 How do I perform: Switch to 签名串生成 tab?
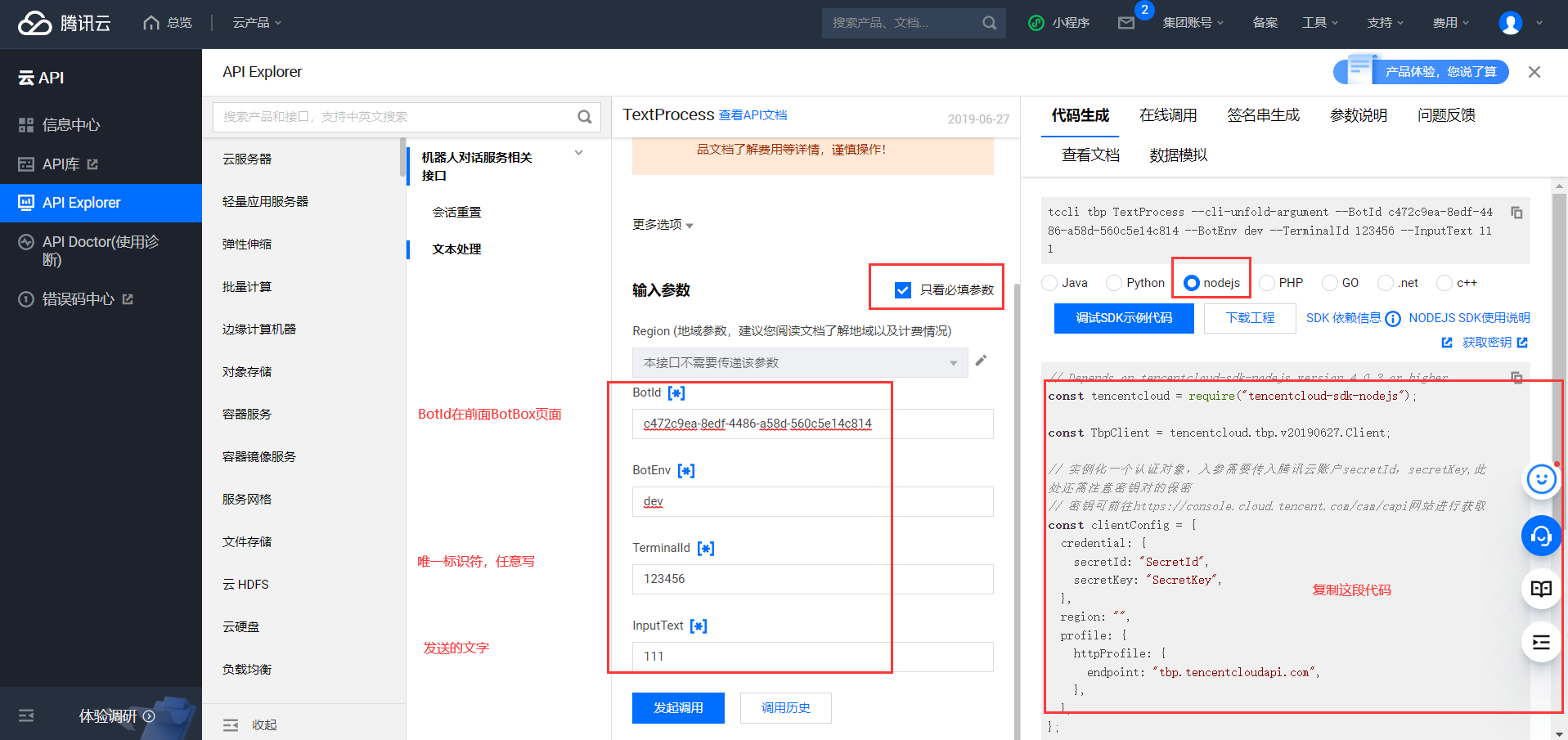pos(1264,116)
